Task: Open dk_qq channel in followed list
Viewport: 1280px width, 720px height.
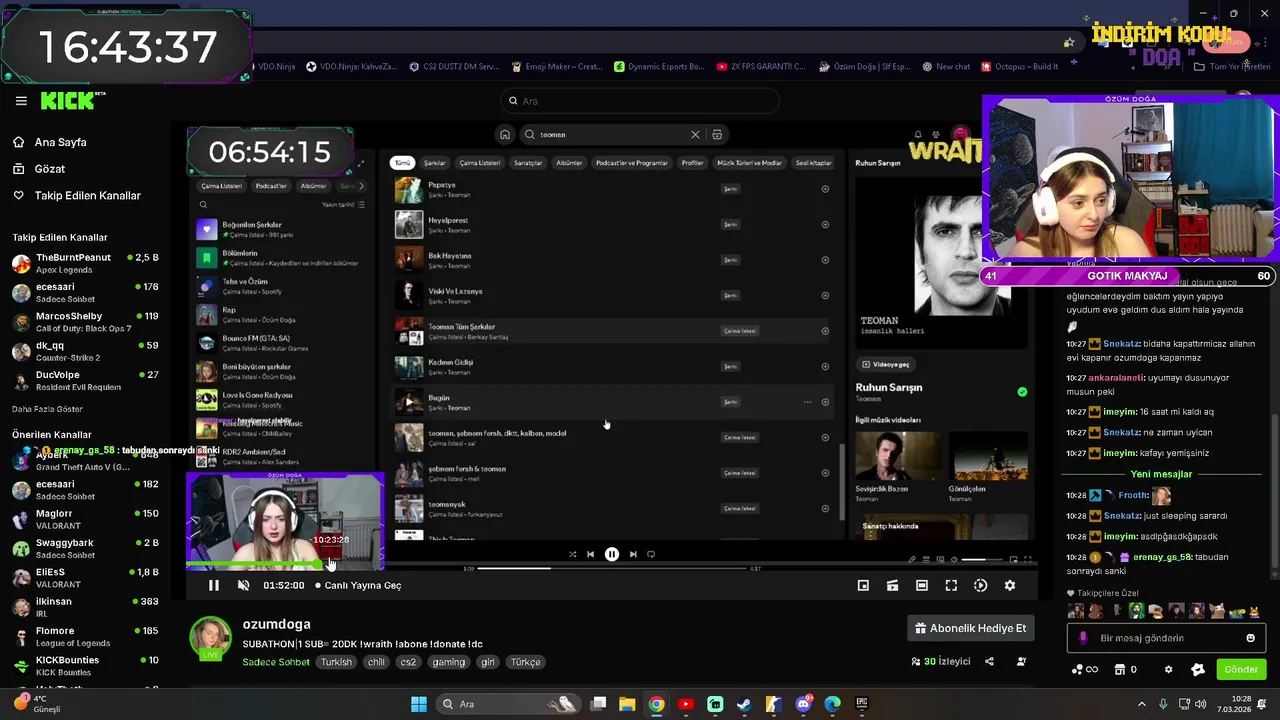Action: (85, 351)
